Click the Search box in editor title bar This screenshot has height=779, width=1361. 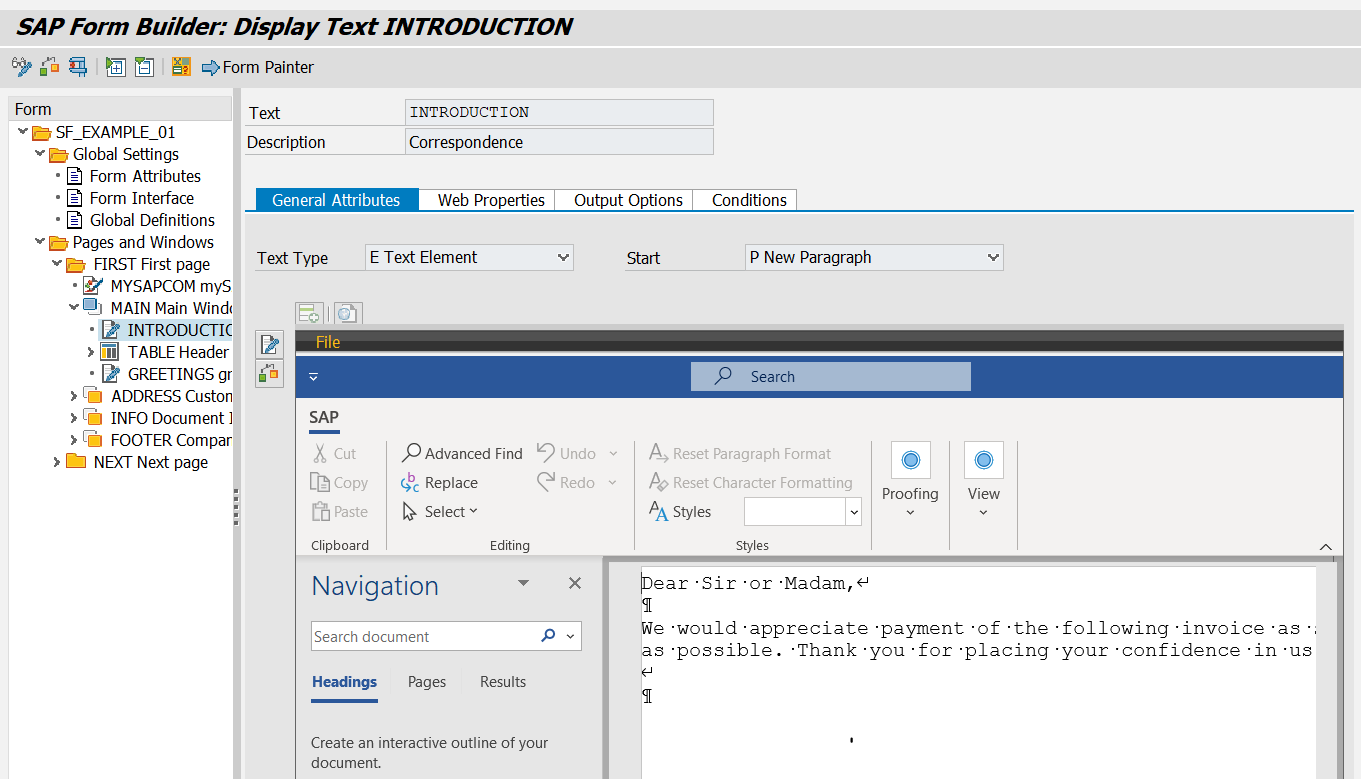pos(830,376)
